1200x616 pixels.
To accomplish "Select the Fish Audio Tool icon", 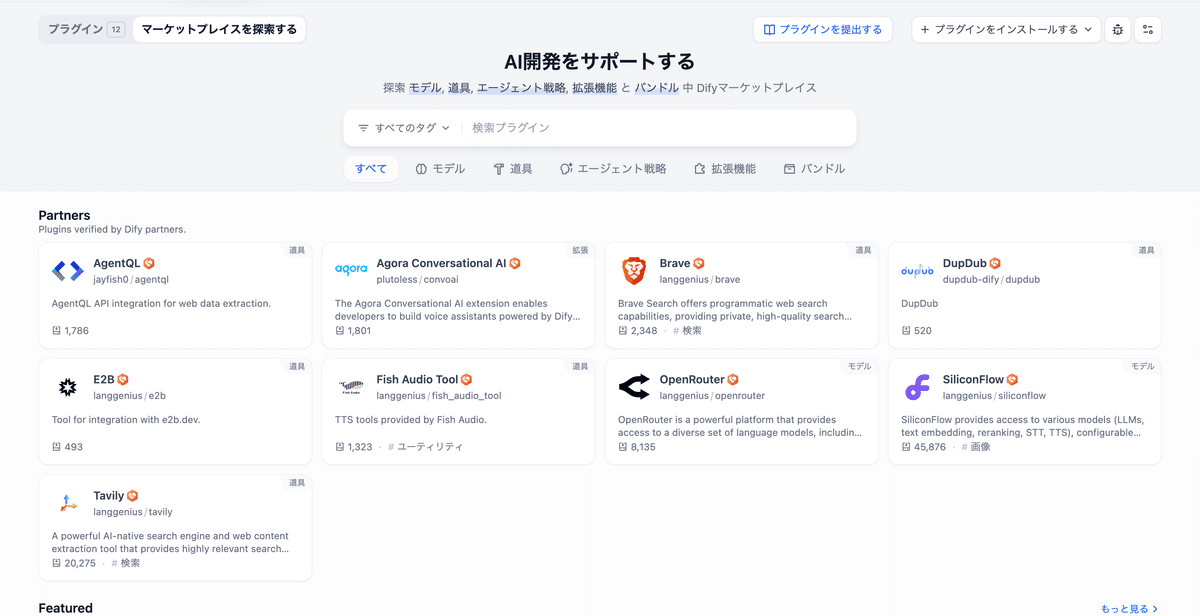I will pyautogui.click(x=349, y=386).
